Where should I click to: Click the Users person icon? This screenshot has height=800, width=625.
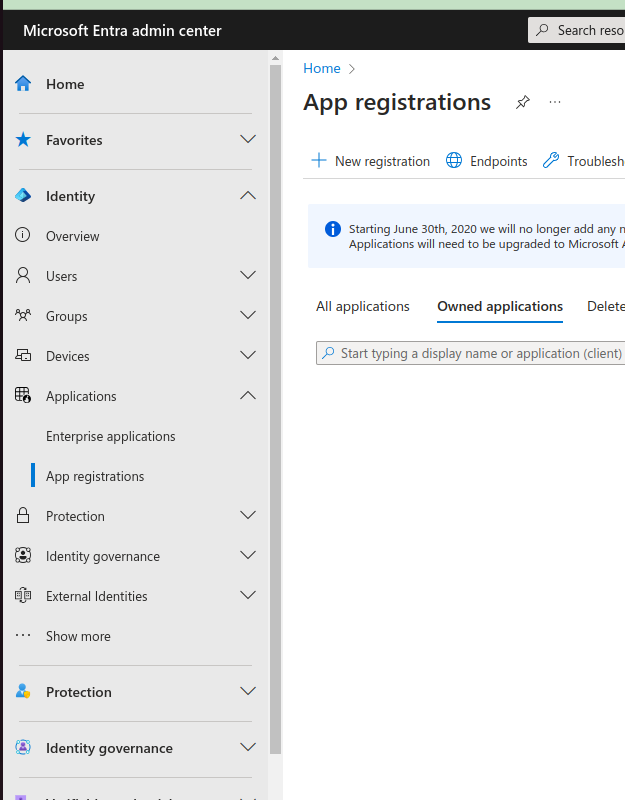pyautogui.click(x=23, y=275)
